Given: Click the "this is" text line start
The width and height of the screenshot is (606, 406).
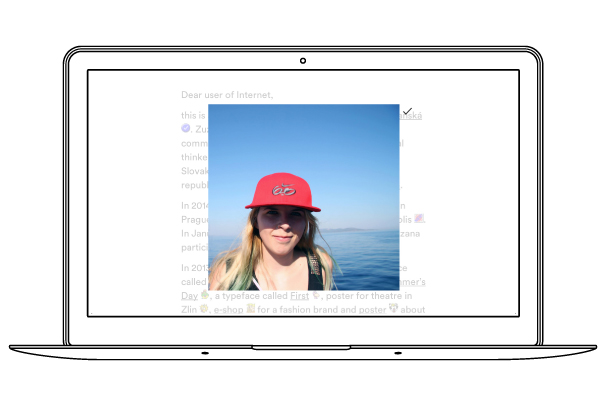Looking at the screenshot, I should click(192, 116).
